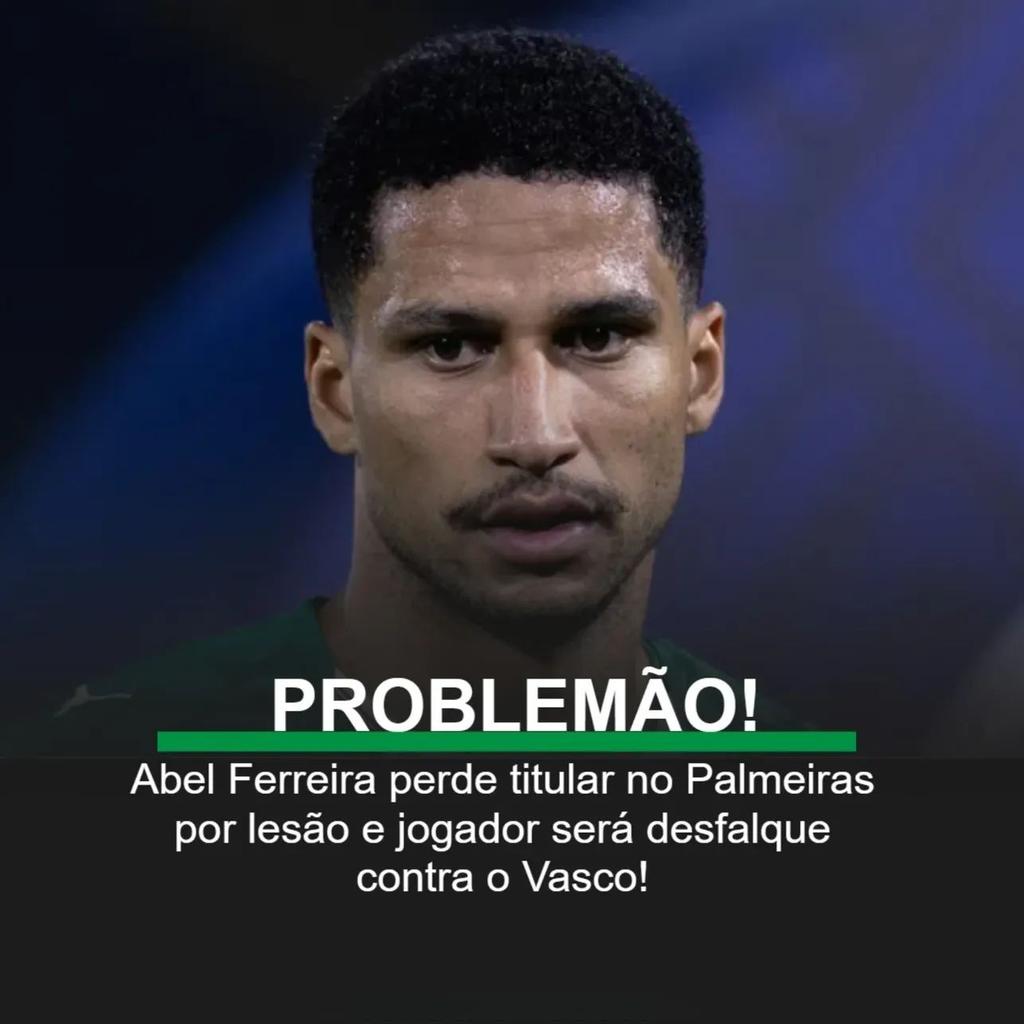Click the blurred blue background beside the player

(x=862, y=327)
